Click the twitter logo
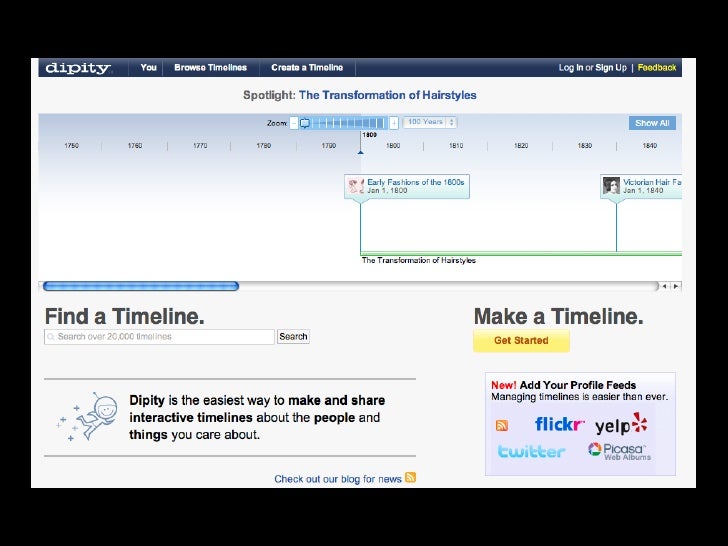 coord(532,451)
